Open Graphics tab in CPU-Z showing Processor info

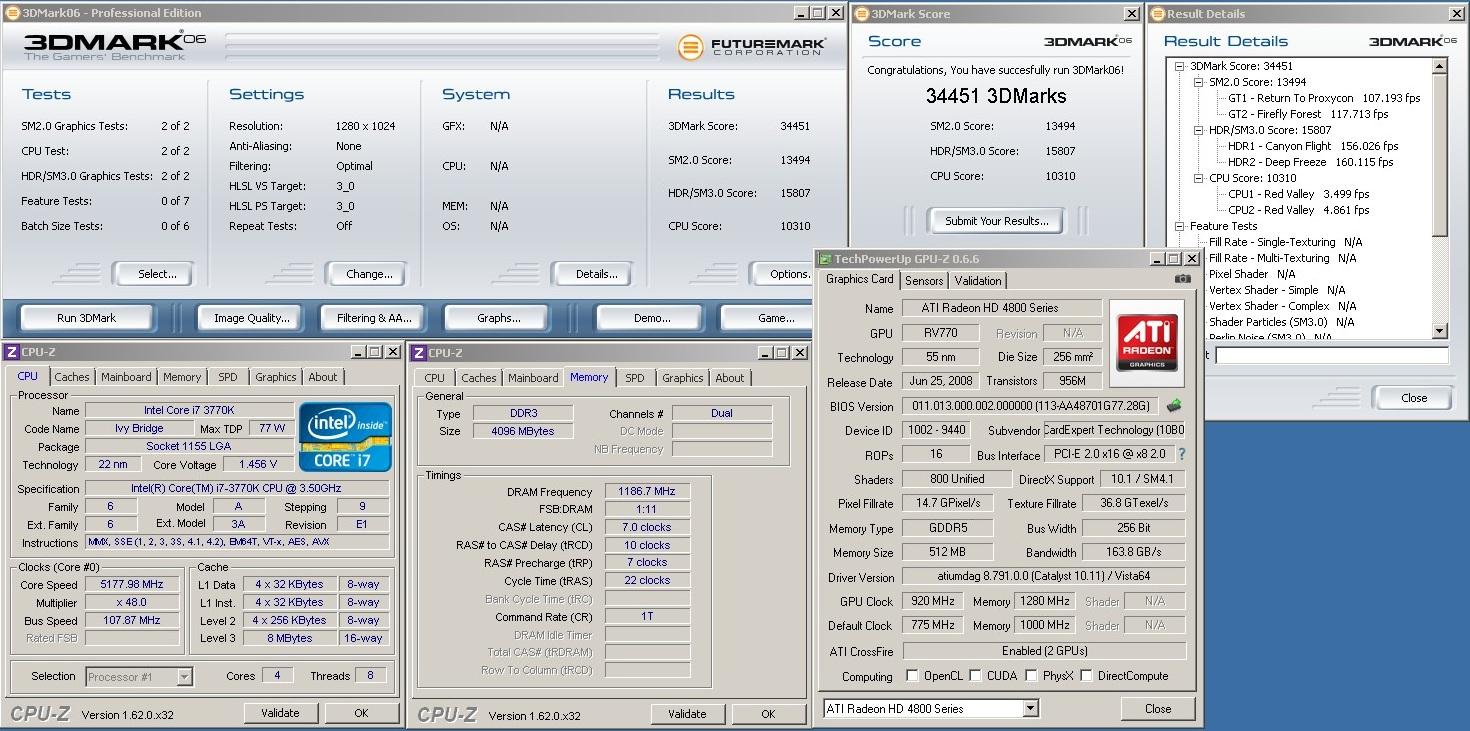tap(276, 377)
